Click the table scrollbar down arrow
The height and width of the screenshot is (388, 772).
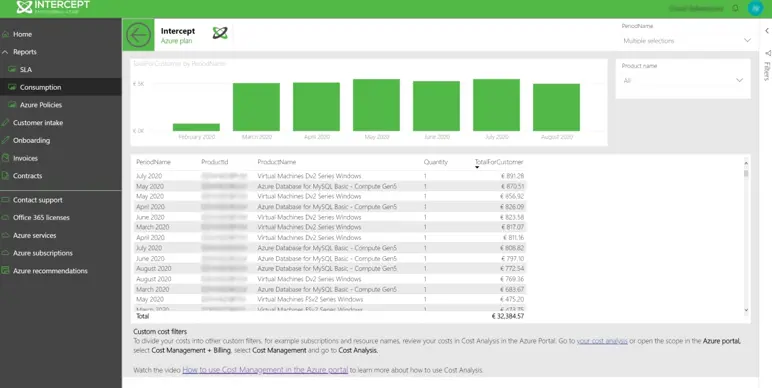(x=746, y=310)
